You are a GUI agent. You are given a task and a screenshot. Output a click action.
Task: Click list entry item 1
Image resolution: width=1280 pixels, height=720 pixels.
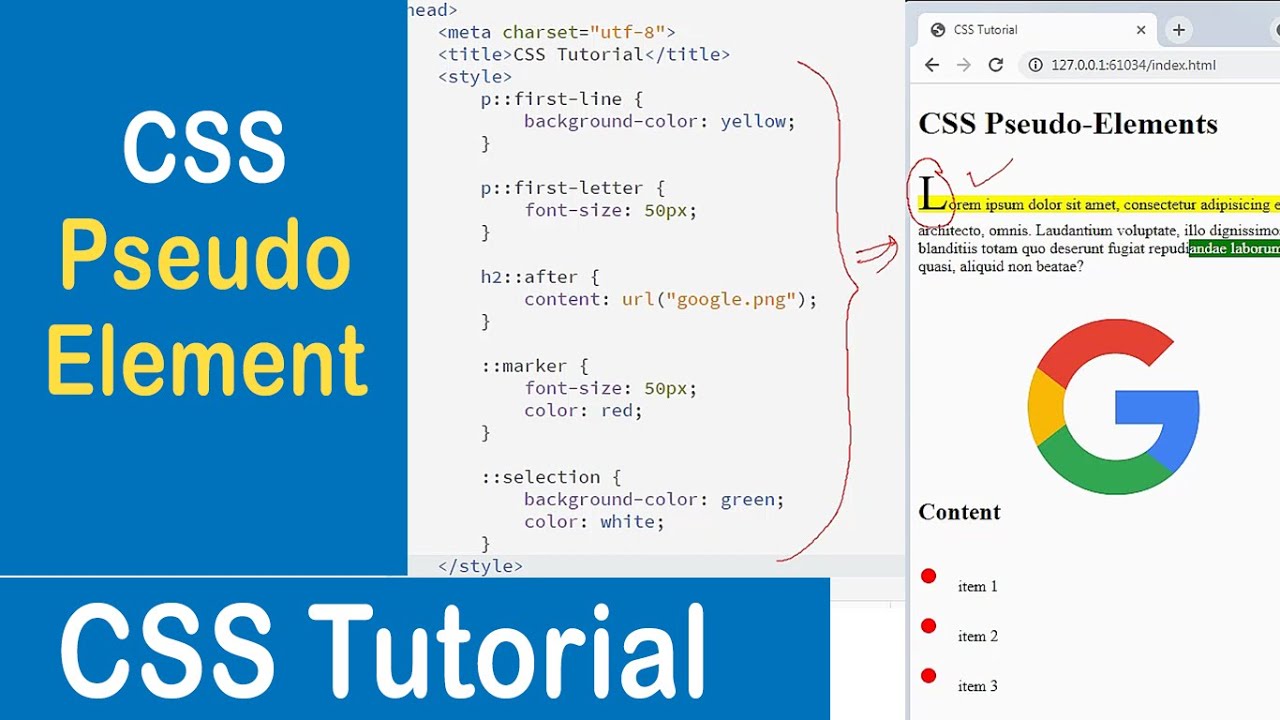click(x=977, y=587)
